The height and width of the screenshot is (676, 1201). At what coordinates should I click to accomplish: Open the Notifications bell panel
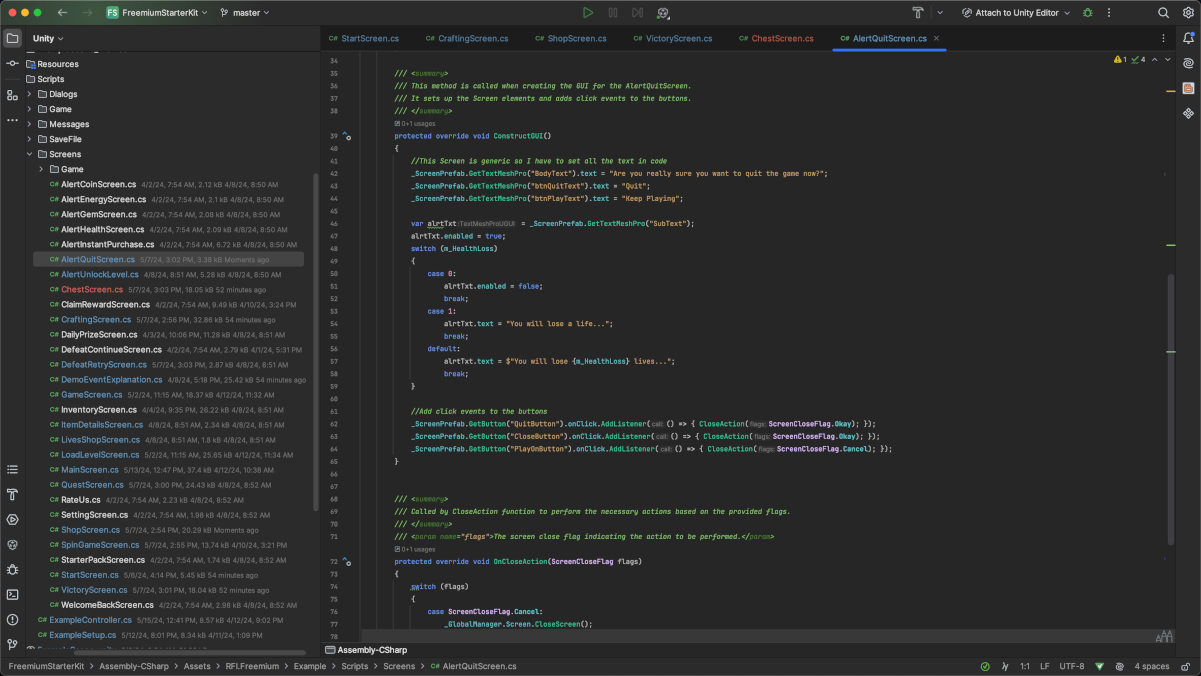tap(1188, 38)
